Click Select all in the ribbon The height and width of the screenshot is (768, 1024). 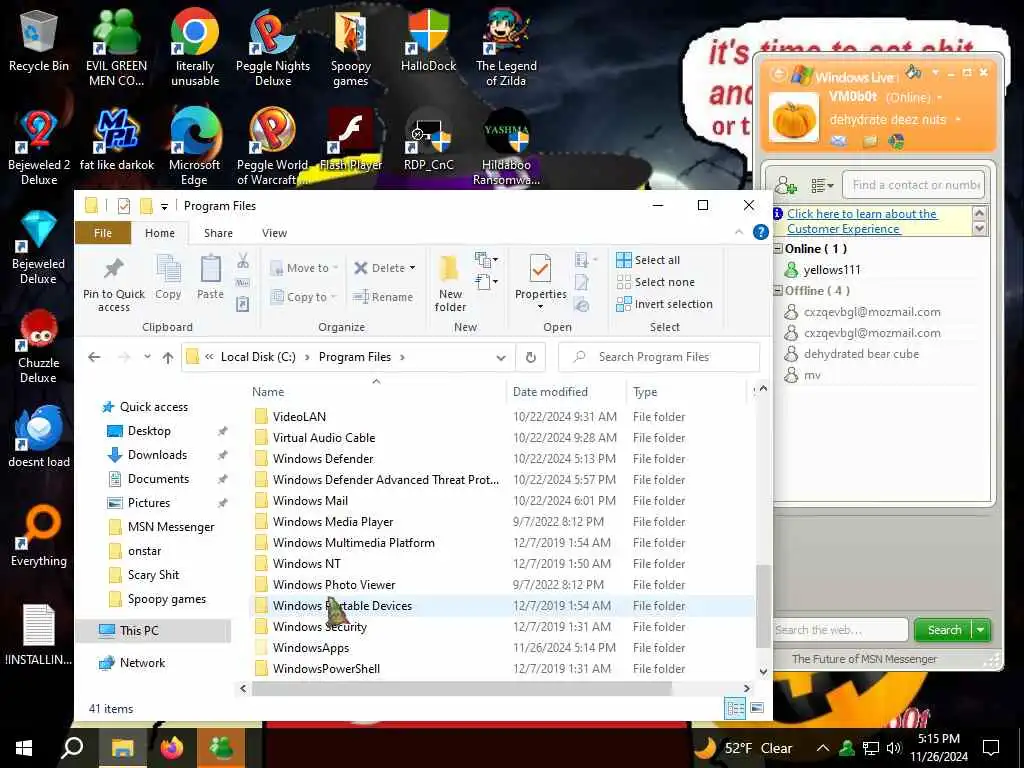point(648,260)
